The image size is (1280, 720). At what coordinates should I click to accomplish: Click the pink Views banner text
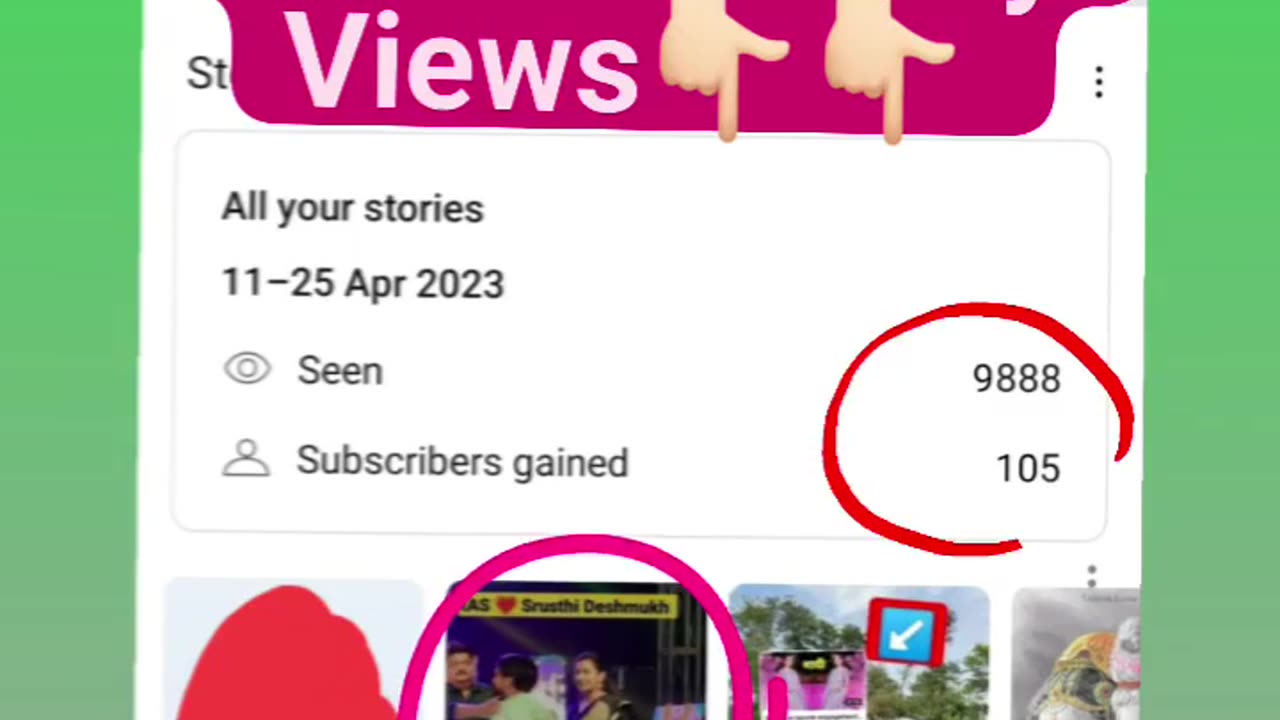pyautogui.click(x=462, y=63)
